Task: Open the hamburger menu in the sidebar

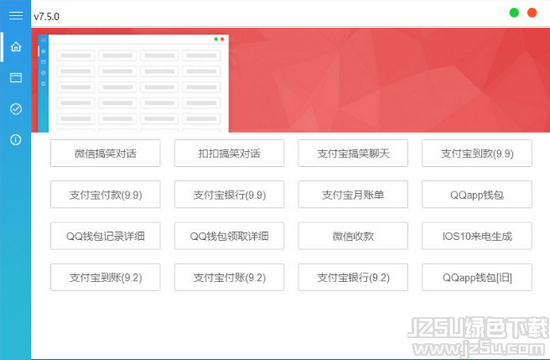Action: click(16, 15)
